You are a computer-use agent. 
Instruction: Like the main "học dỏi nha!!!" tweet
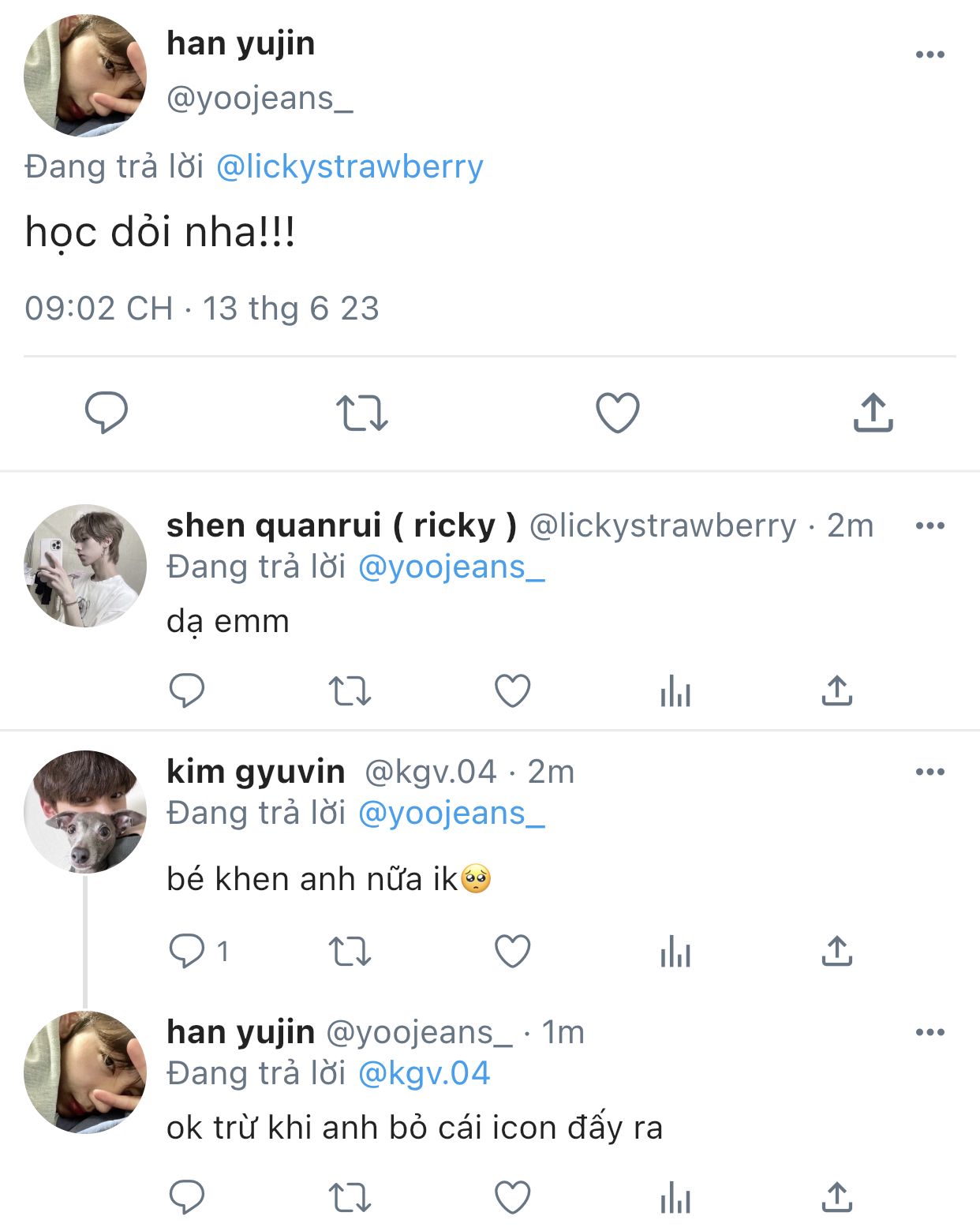617,413
